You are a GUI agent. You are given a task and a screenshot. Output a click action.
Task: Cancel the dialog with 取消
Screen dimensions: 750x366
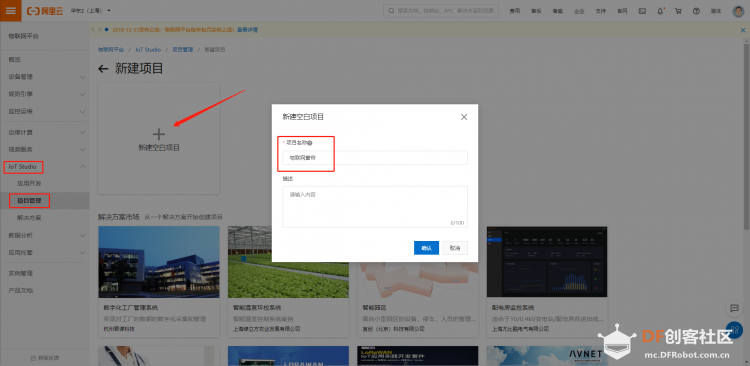(455, 248)
